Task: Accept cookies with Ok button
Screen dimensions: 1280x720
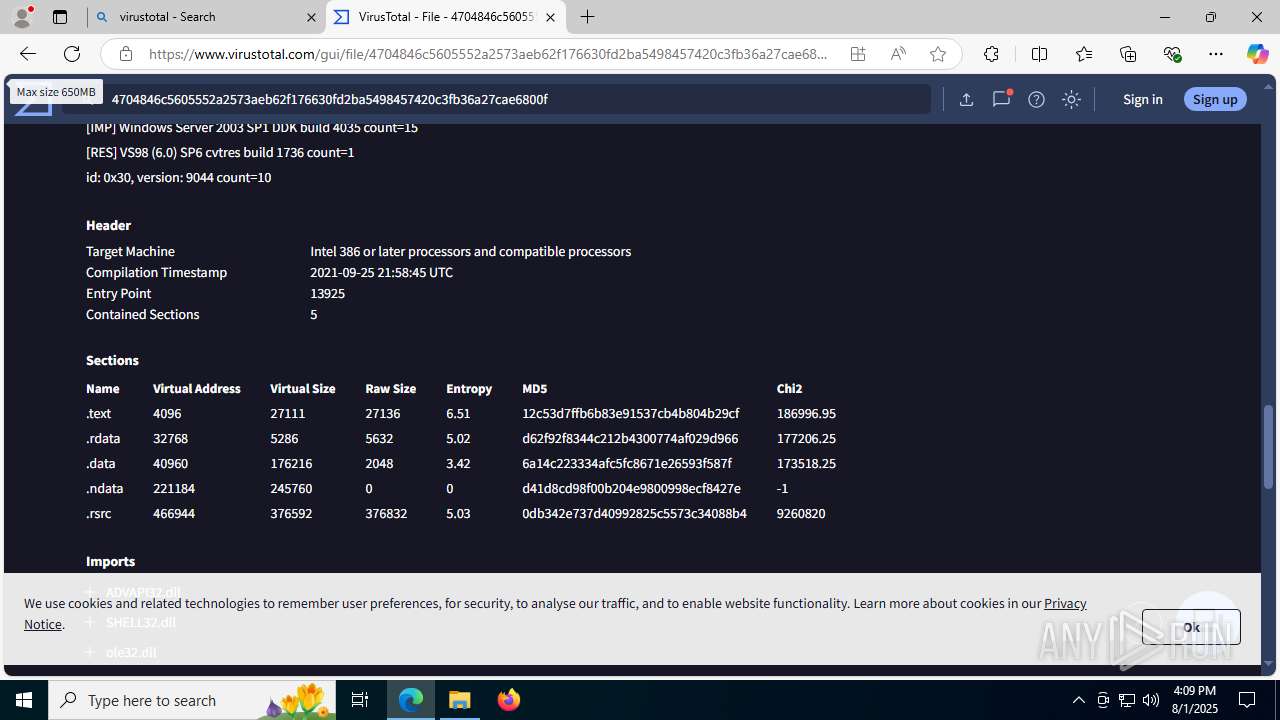Action: click(x=1191, y=627)
